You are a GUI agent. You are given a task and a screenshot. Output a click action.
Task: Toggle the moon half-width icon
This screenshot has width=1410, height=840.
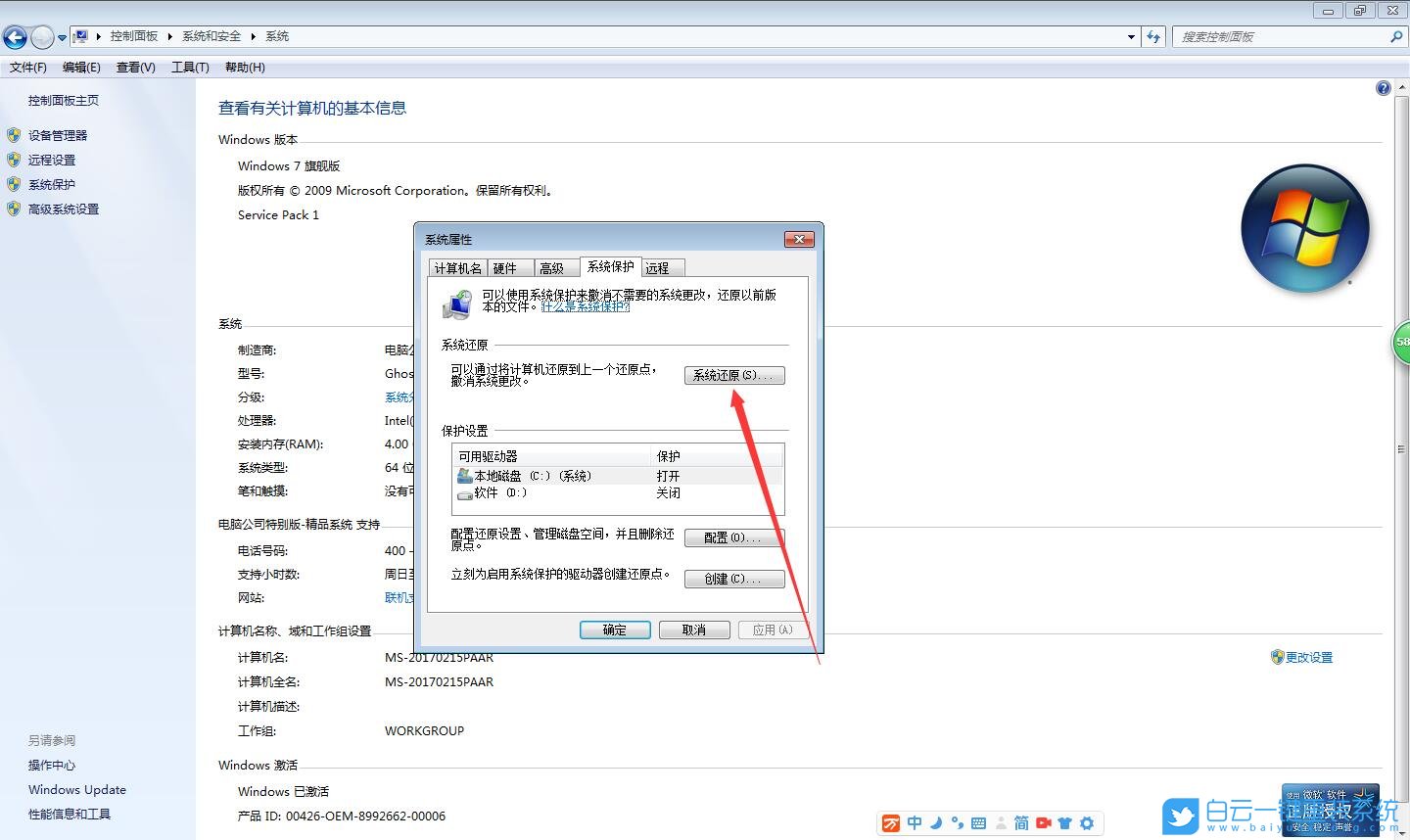point(936,823)
